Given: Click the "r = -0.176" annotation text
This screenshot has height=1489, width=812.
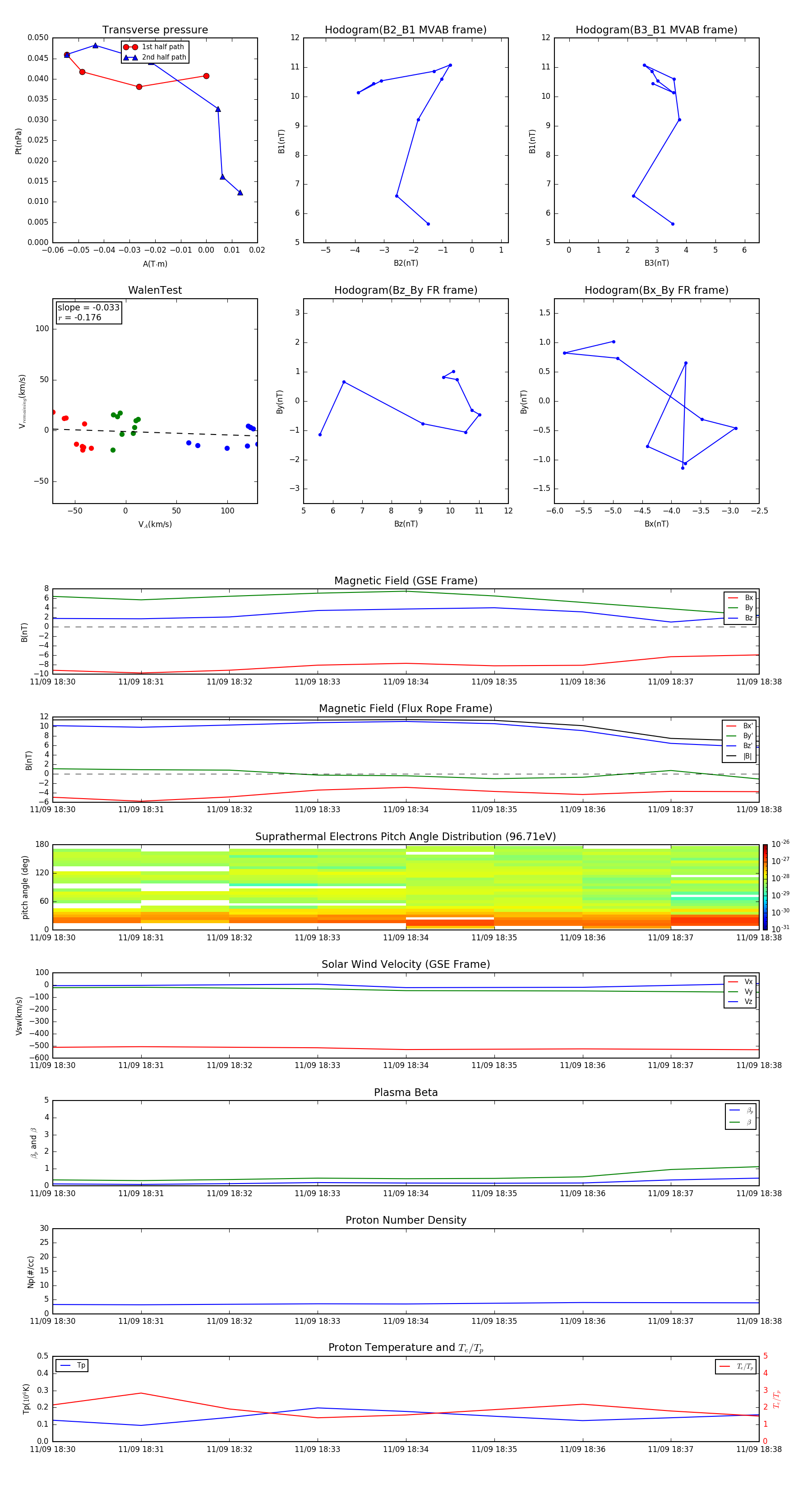Looking at the screenshot, I should (80, 317).
